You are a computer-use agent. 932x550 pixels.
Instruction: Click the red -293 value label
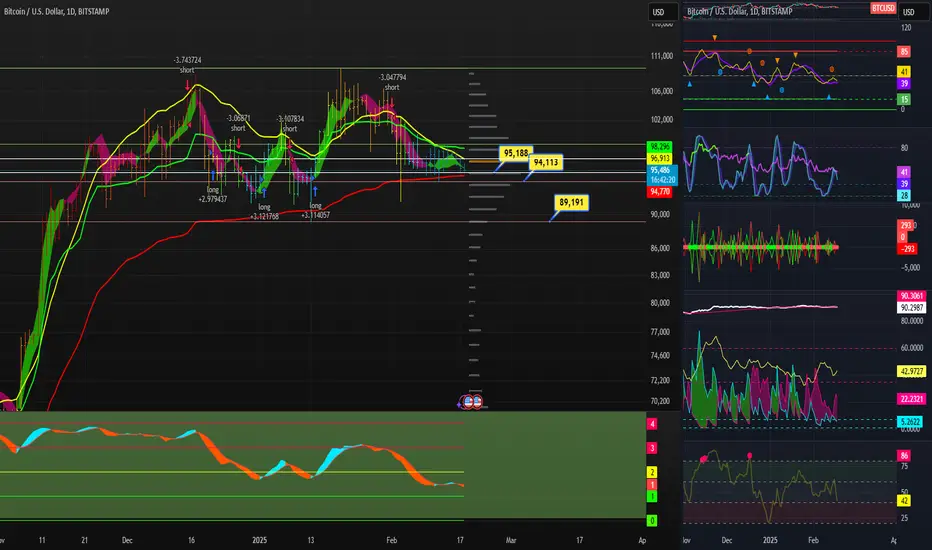click(907, 249)
